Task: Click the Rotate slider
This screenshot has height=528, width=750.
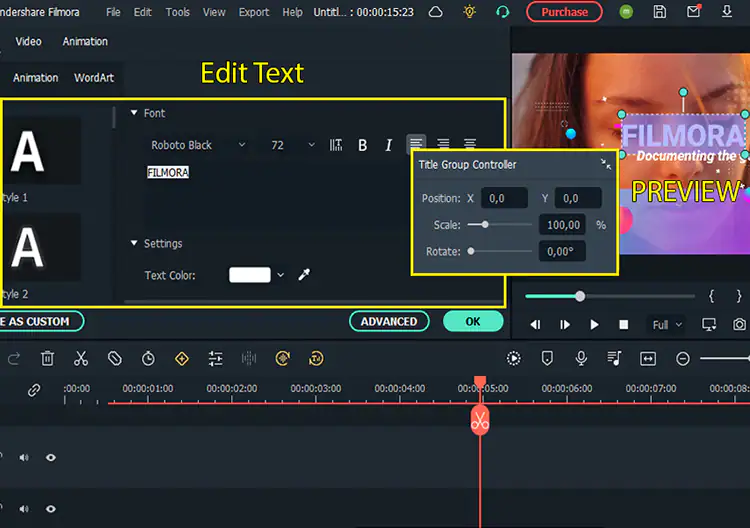Action: coord(499,251)
